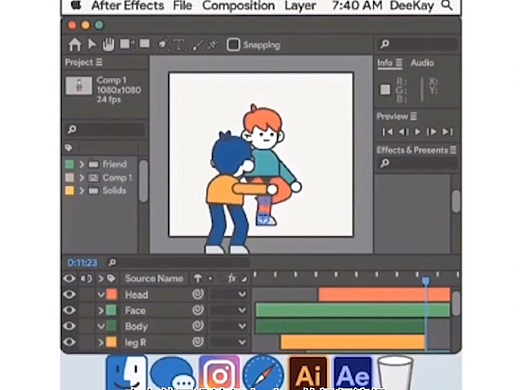Viewport: 520px width, 390px height.
Task: Collapse the Body layer
Action: (101, 326)
